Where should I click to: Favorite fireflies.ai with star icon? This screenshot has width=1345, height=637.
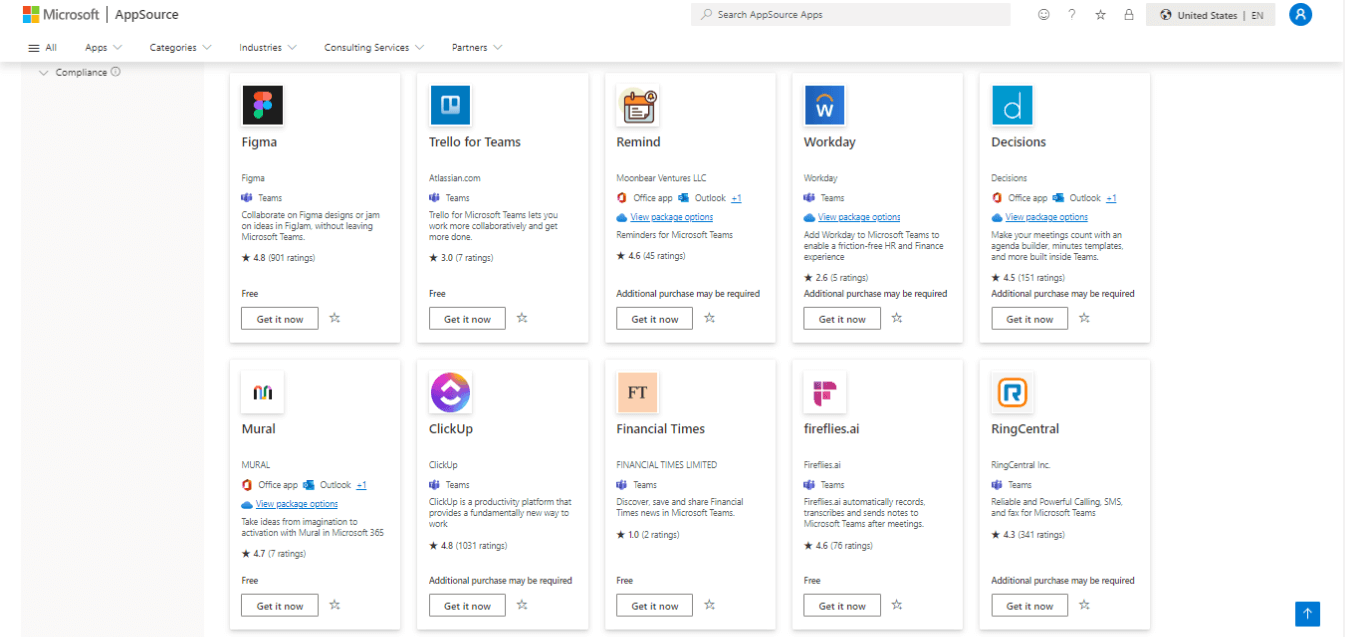(897, 605)
